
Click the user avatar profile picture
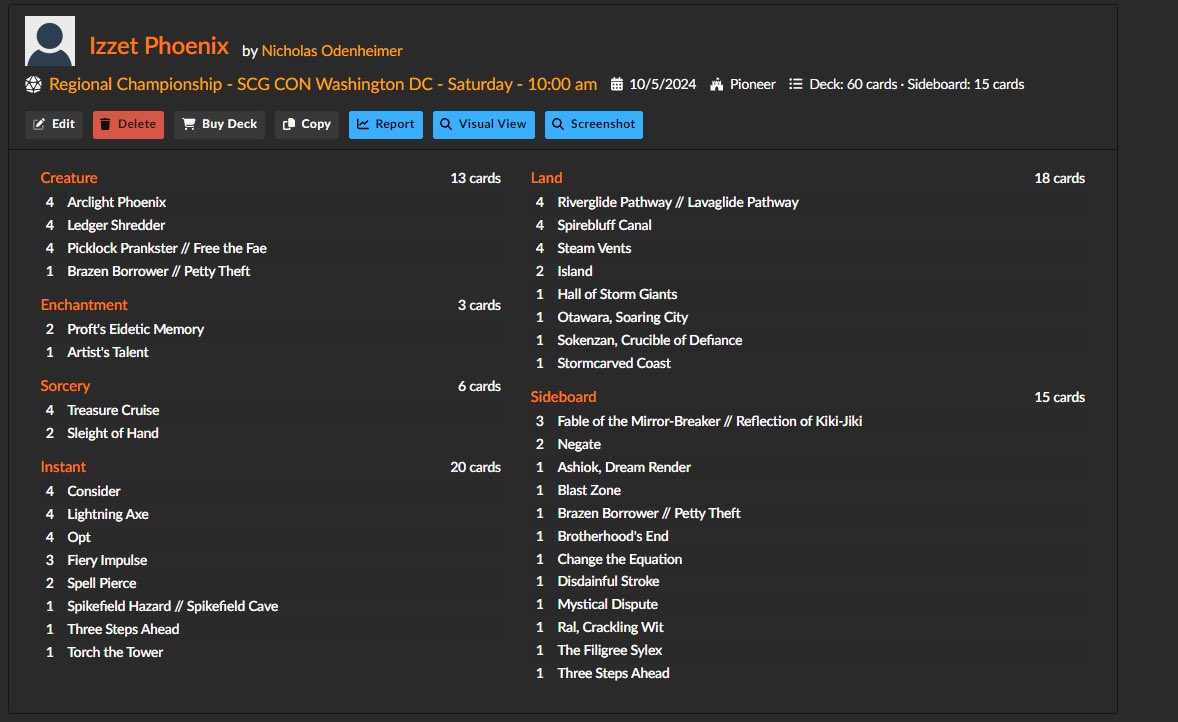[x=50, y=41]
